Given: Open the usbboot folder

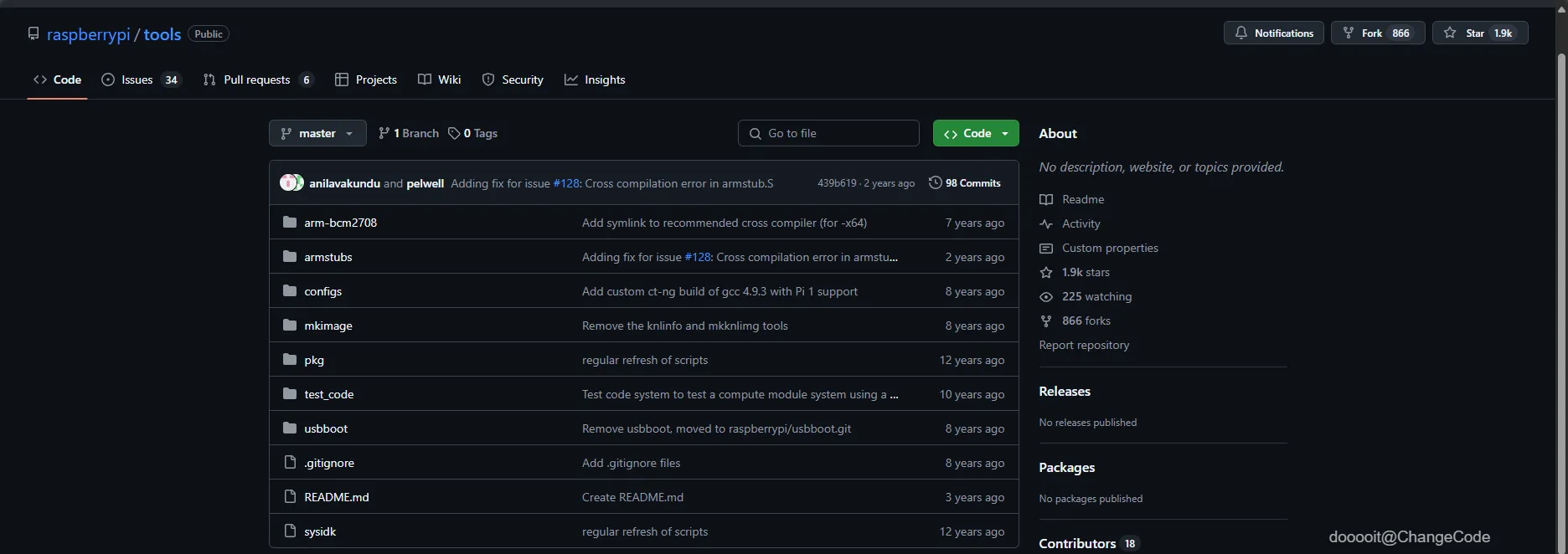Looking at the screenshot, I should (x=326, y=428).
